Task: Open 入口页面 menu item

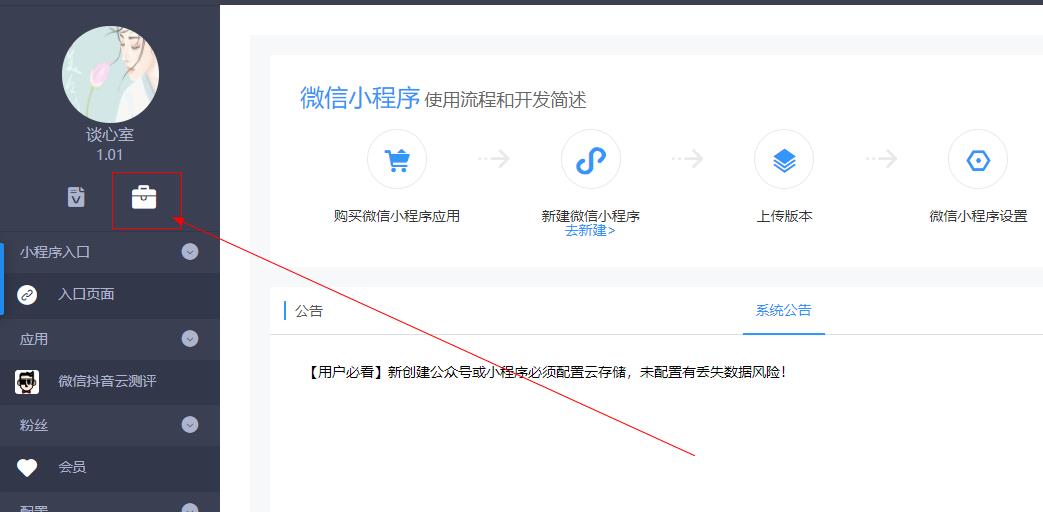Action: (x=110, y=295)
